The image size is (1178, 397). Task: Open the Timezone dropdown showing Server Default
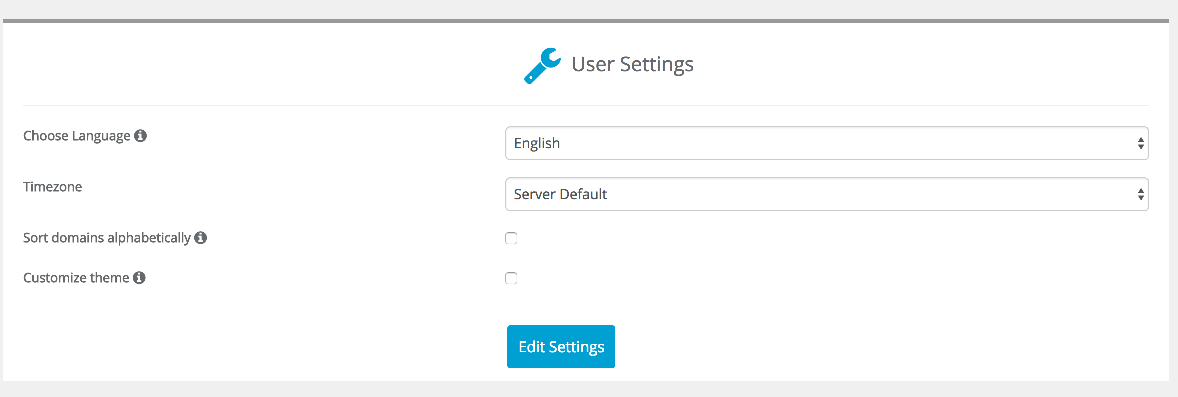(826, 194)
